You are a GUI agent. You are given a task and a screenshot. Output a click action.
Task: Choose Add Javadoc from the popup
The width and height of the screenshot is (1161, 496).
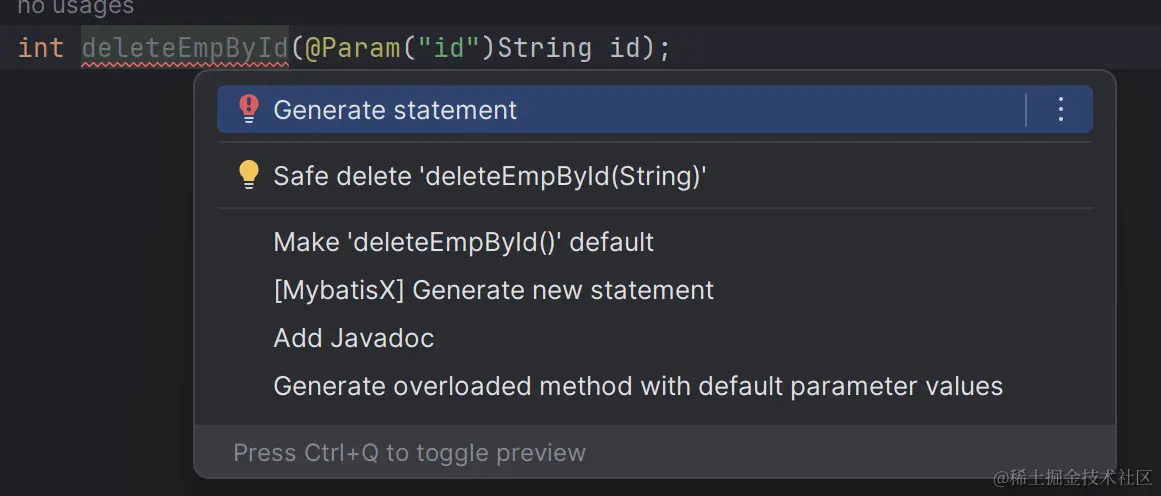click(353, 338)
